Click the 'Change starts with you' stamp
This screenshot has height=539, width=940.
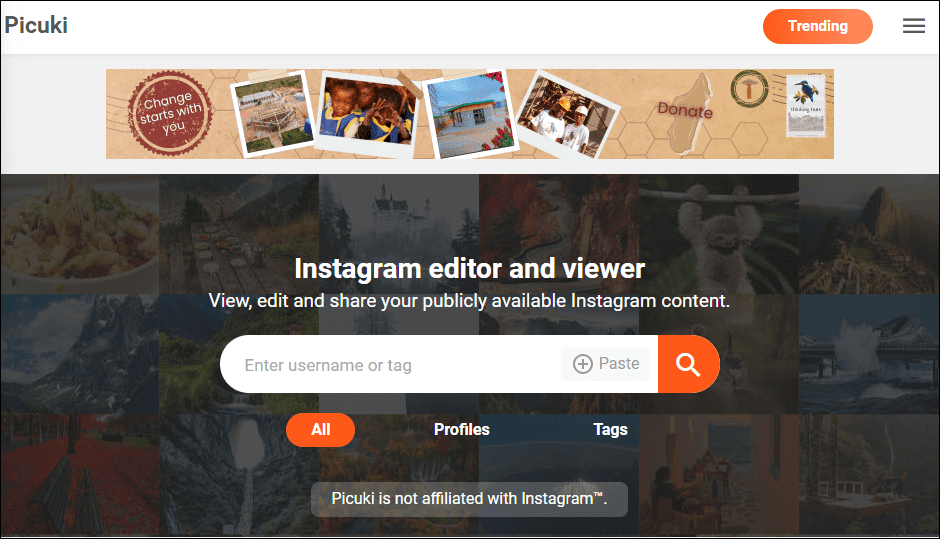170,113
